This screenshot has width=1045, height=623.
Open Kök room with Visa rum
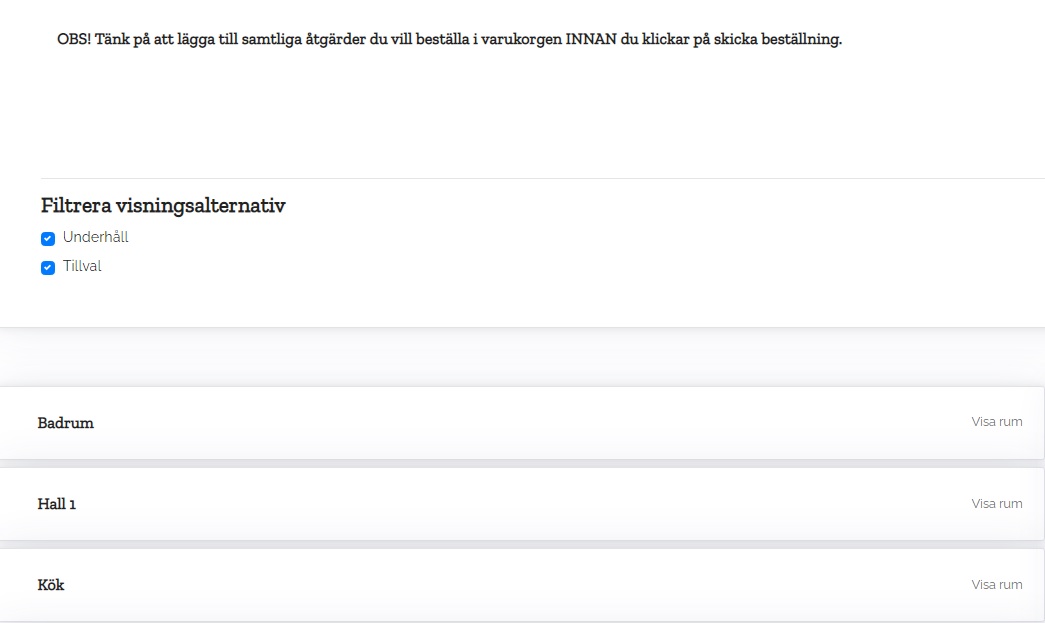pos(996,585)
